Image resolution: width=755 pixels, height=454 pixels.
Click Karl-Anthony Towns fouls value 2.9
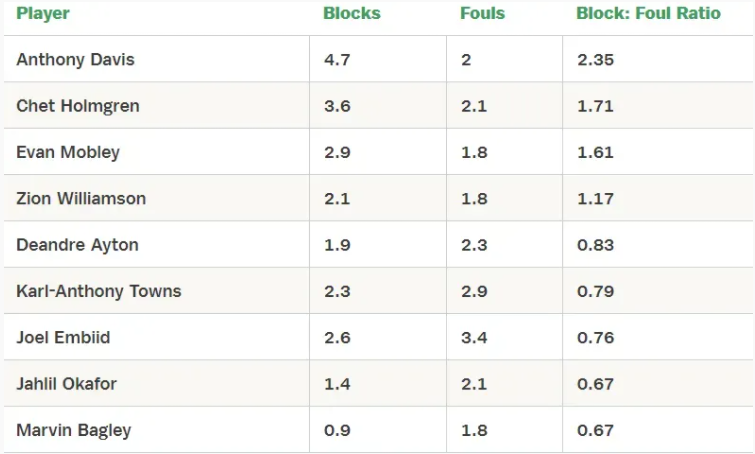[474, 291]
